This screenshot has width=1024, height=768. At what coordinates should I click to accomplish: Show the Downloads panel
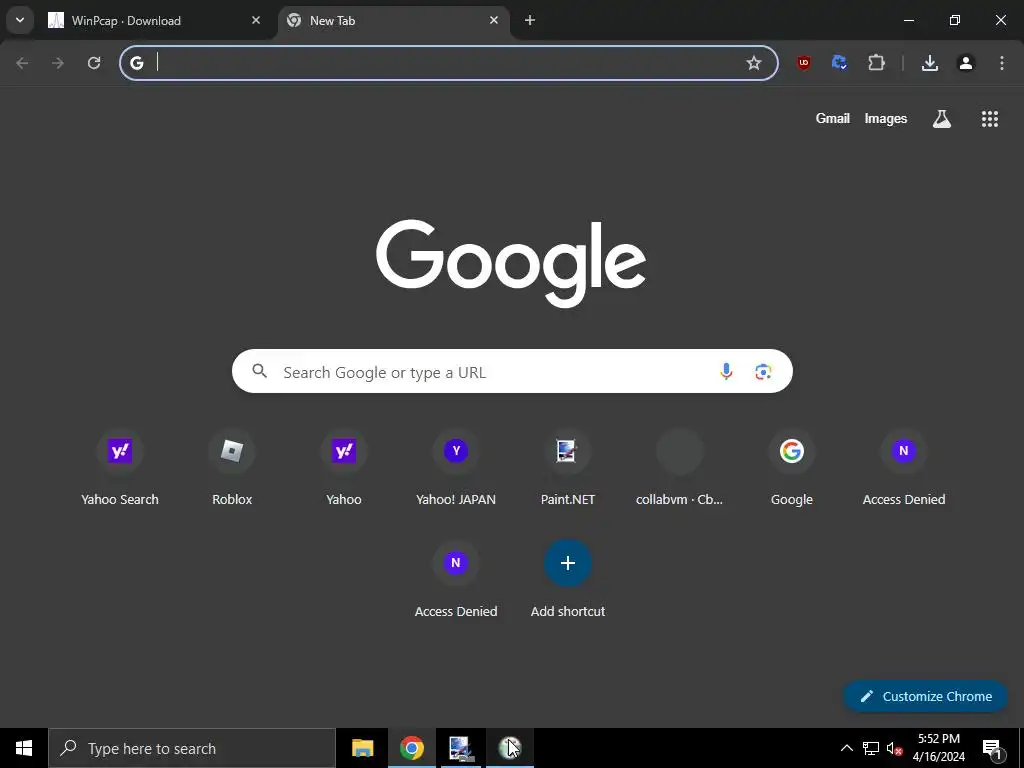click(x=930, y=63)
